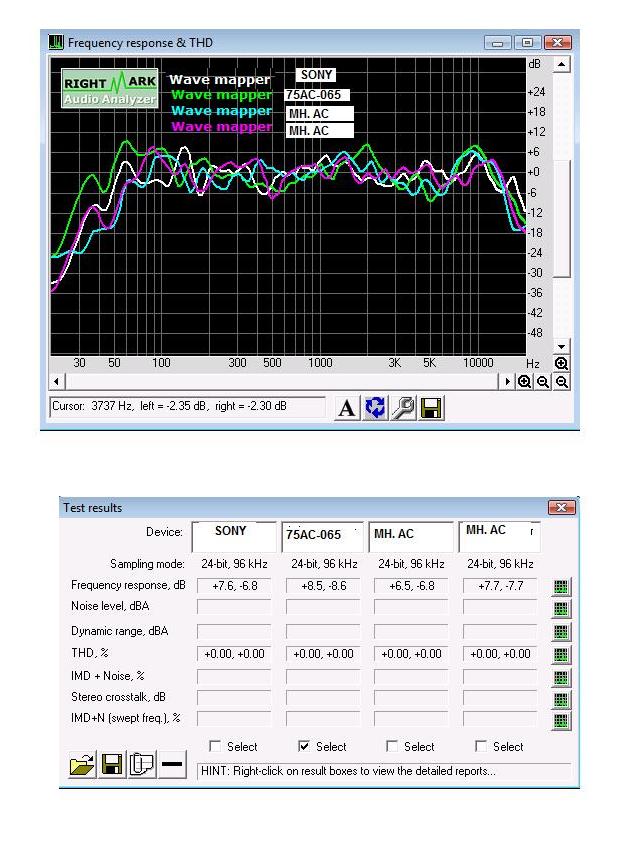This screenshot has width=640, height=843.
Task: Click white Wave mapper legend text
Action: [x=220, y=80]
